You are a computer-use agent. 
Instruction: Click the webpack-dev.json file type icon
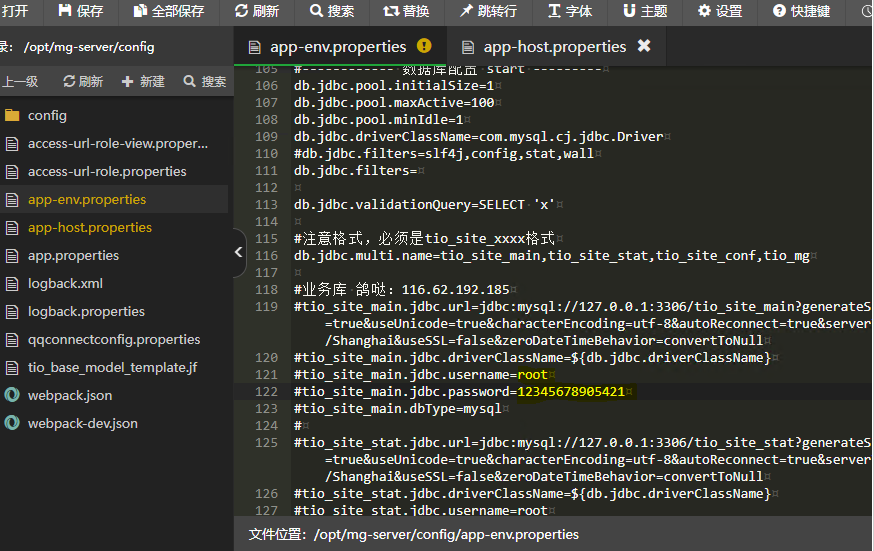point(12,422)
